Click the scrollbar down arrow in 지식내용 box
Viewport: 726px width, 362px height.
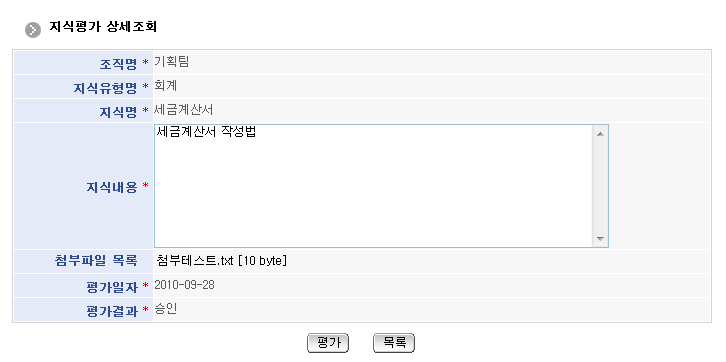click(600, 238)
